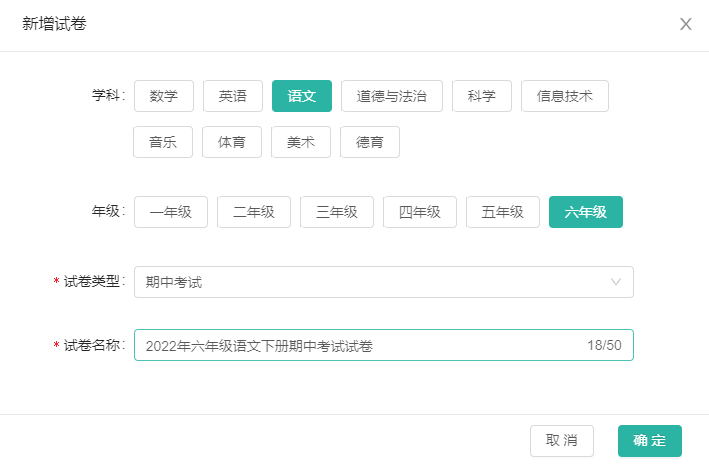Select grade 四年级
The image size is (709, 466).
[420, 212]
